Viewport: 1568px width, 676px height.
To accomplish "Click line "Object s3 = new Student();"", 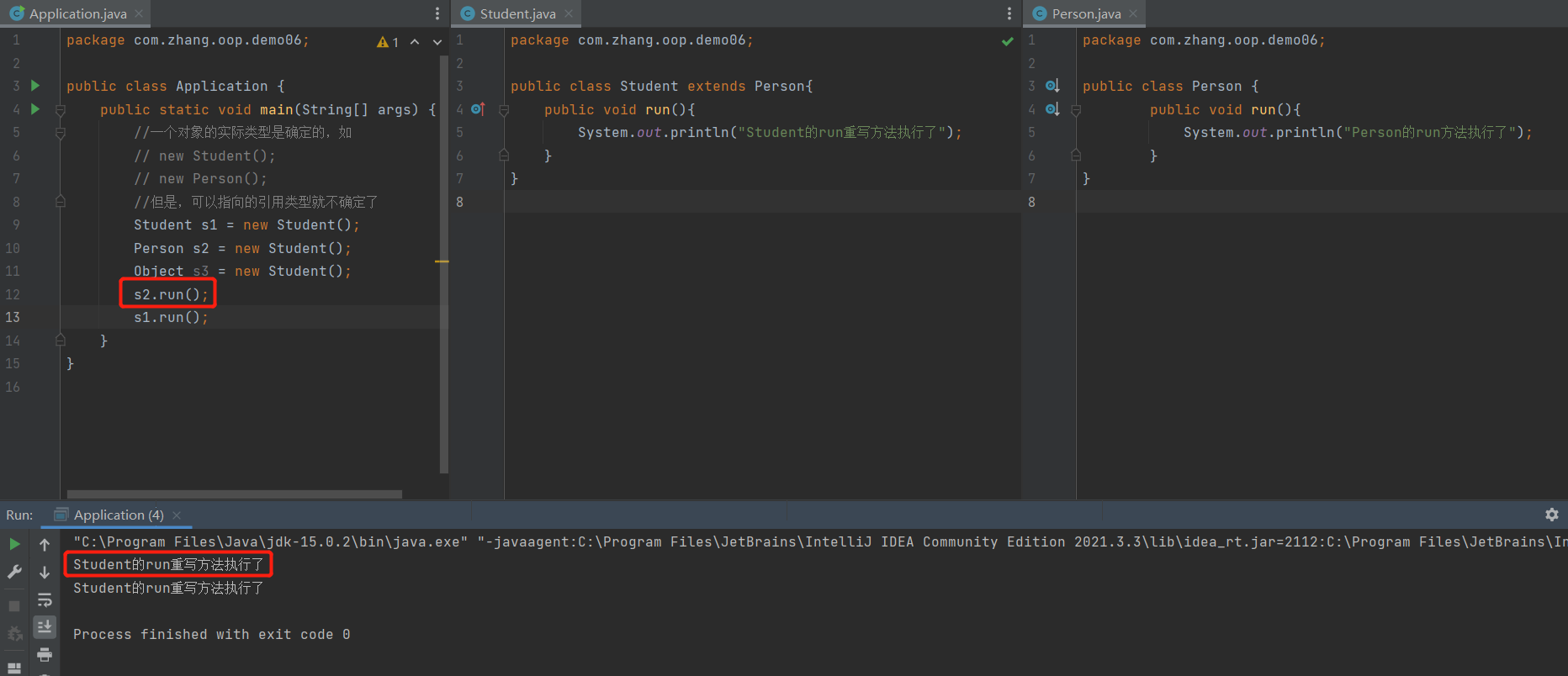I will click(x=242, y=272).
